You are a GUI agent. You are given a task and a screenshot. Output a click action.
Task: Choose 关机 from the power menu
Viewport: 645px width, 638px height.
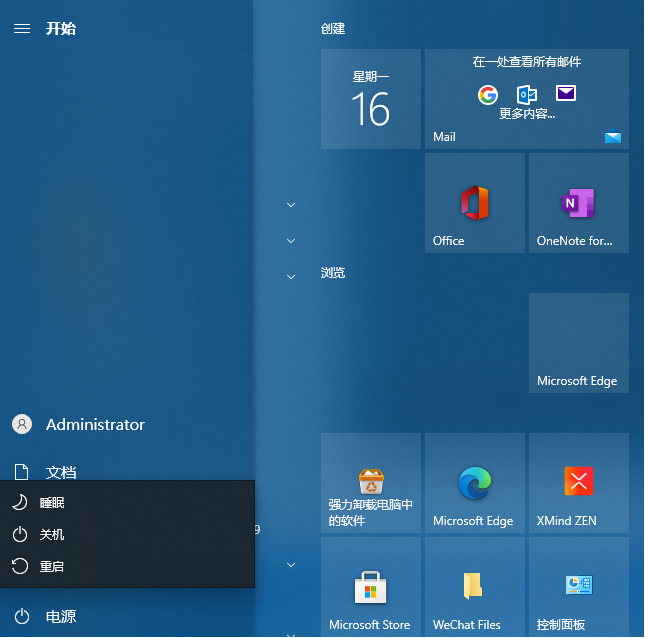coord(127,534)
